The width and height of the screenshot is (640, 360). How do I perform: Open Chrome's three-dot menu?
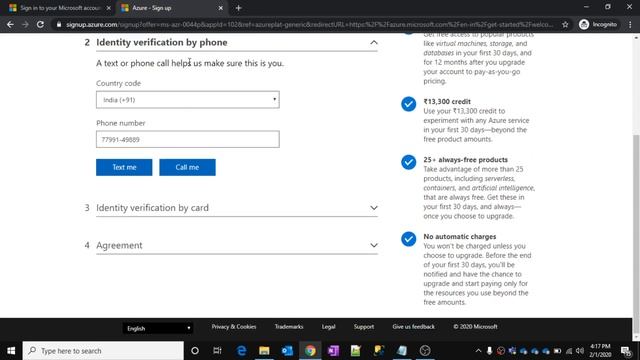630,24
